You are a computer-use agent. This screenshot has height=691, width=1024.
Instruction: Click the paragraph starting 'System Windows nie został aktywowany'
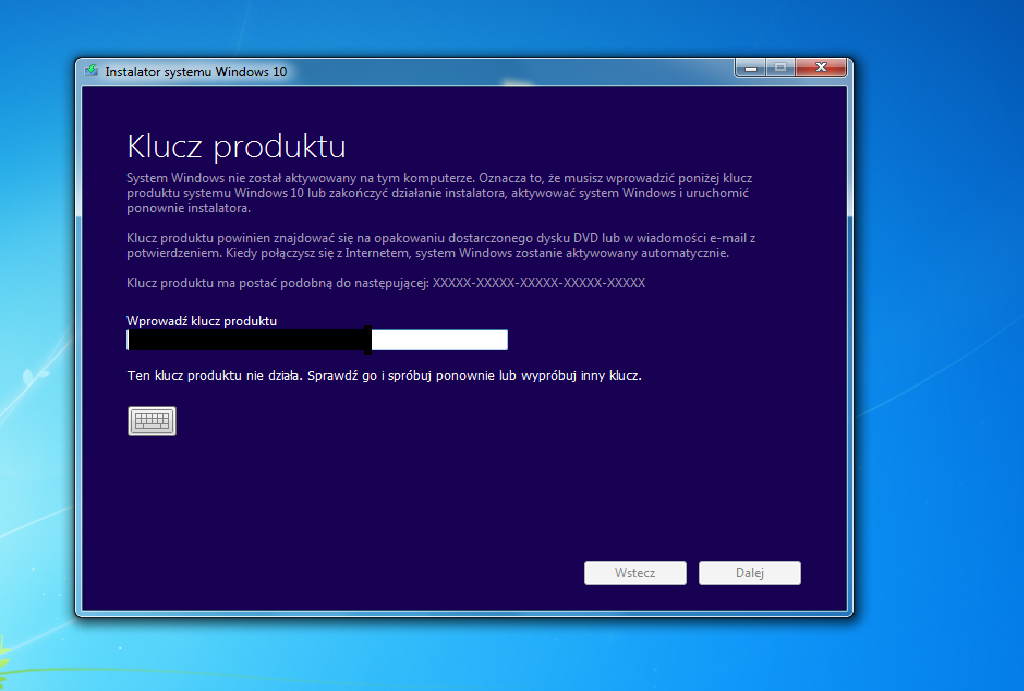point(440,193)
